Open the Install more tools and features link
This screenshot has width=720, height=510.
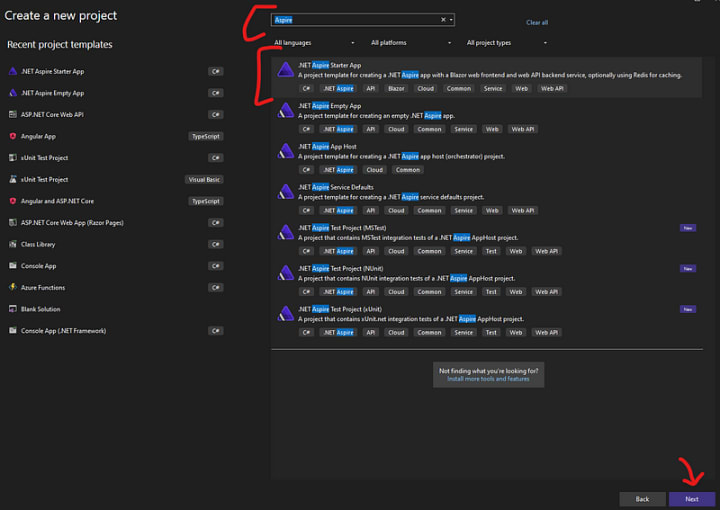488,379
